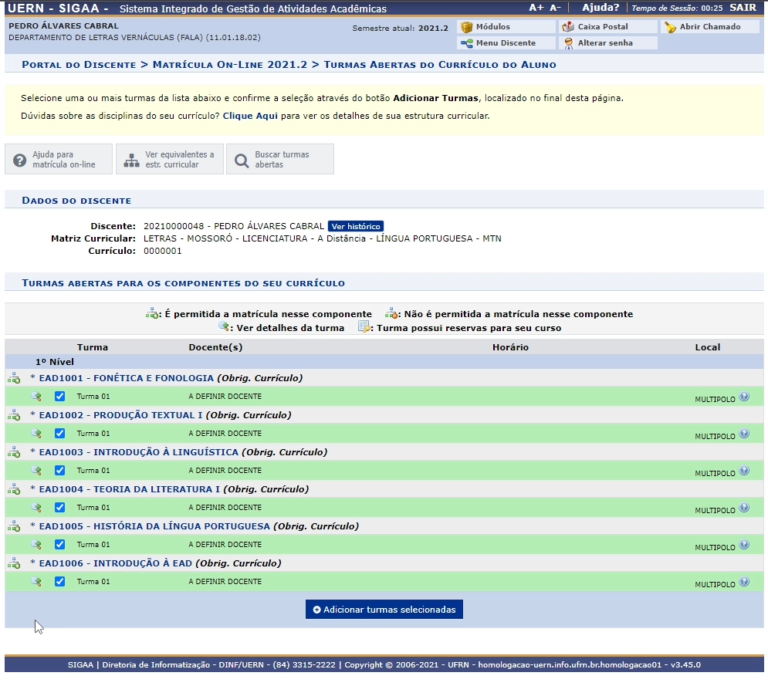
Task: Open the Caixa Postal mailbox icon
Action: point(568,27)
